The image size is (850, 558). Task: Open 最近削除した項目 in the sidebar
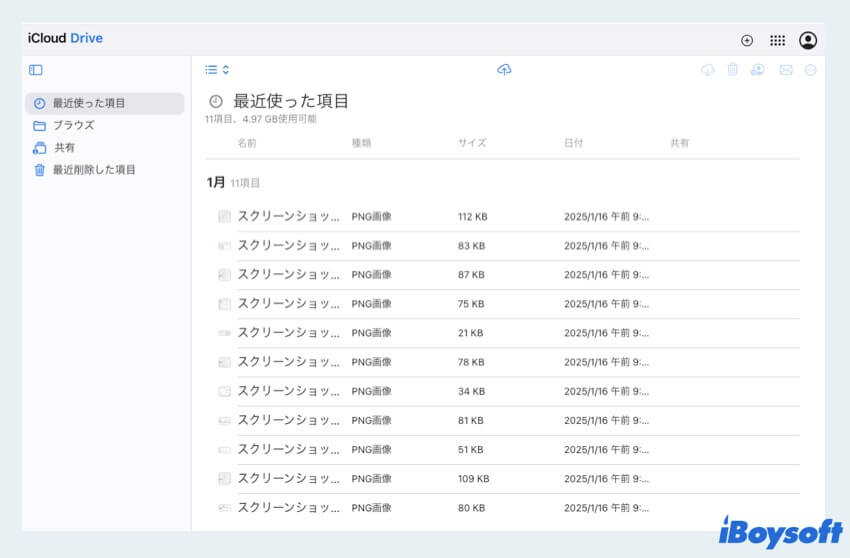pyautogui.click(x=94, y=170)
